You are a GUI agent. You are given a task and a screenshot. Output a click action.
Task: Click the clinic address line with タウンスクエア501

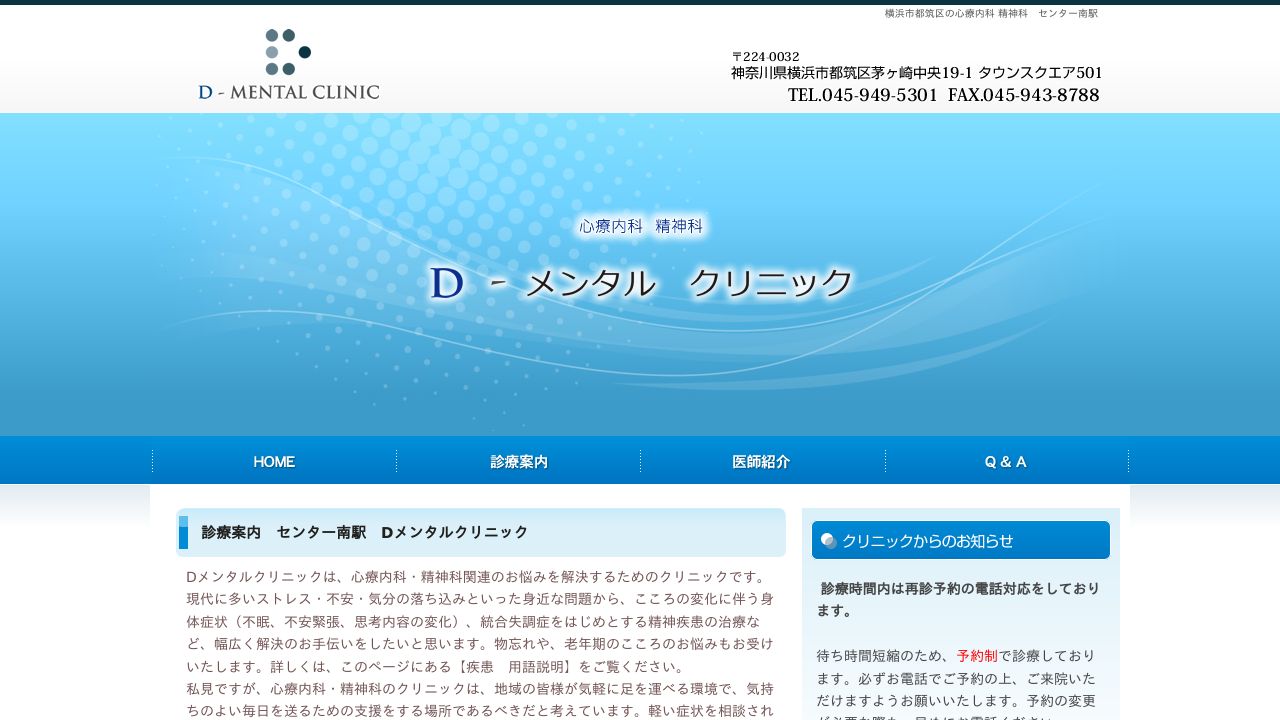tap(917, 72)
